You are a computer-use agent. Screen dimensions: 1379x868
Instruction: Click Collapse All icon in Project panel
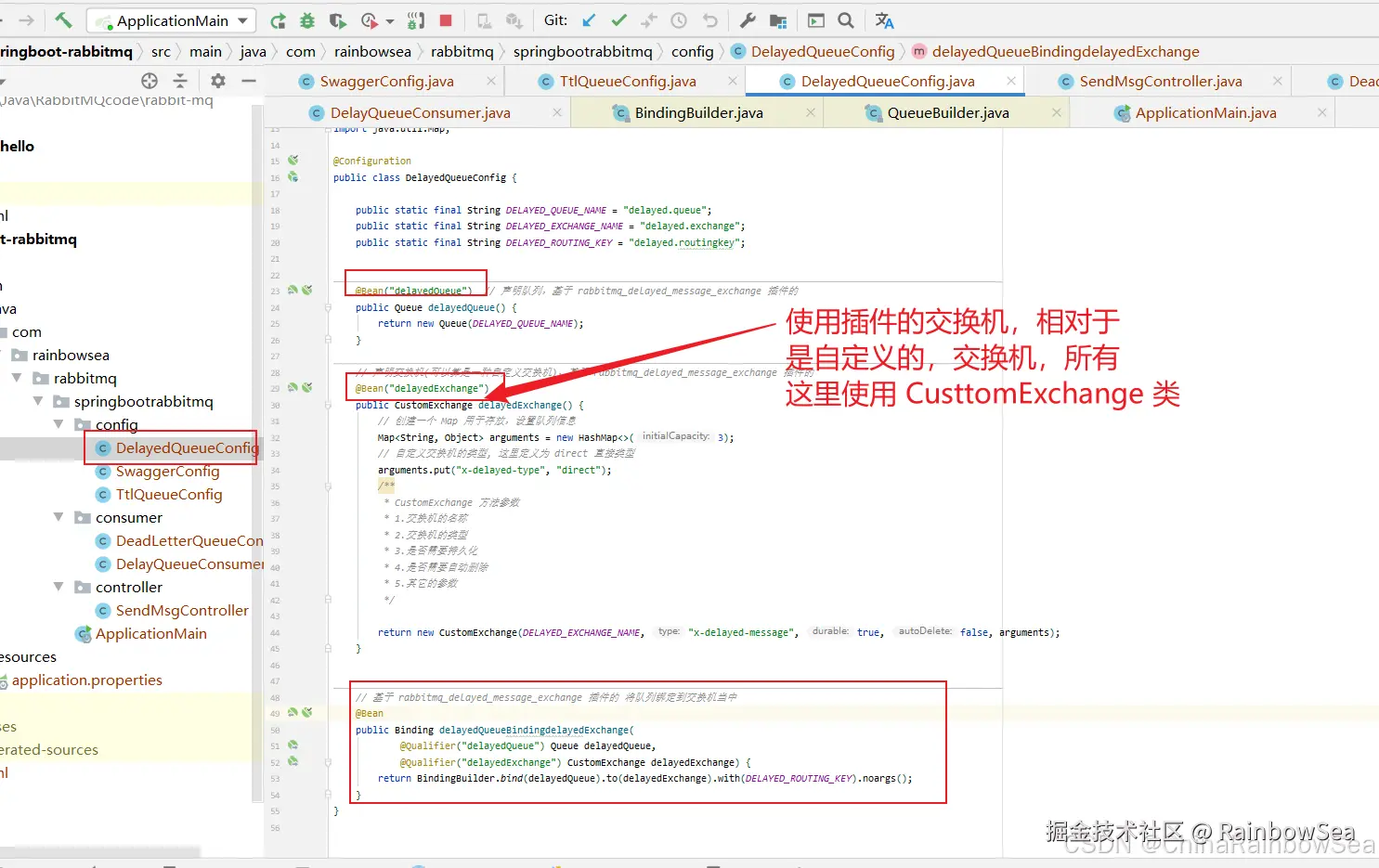pyautogui.click(x=180, y=81)
